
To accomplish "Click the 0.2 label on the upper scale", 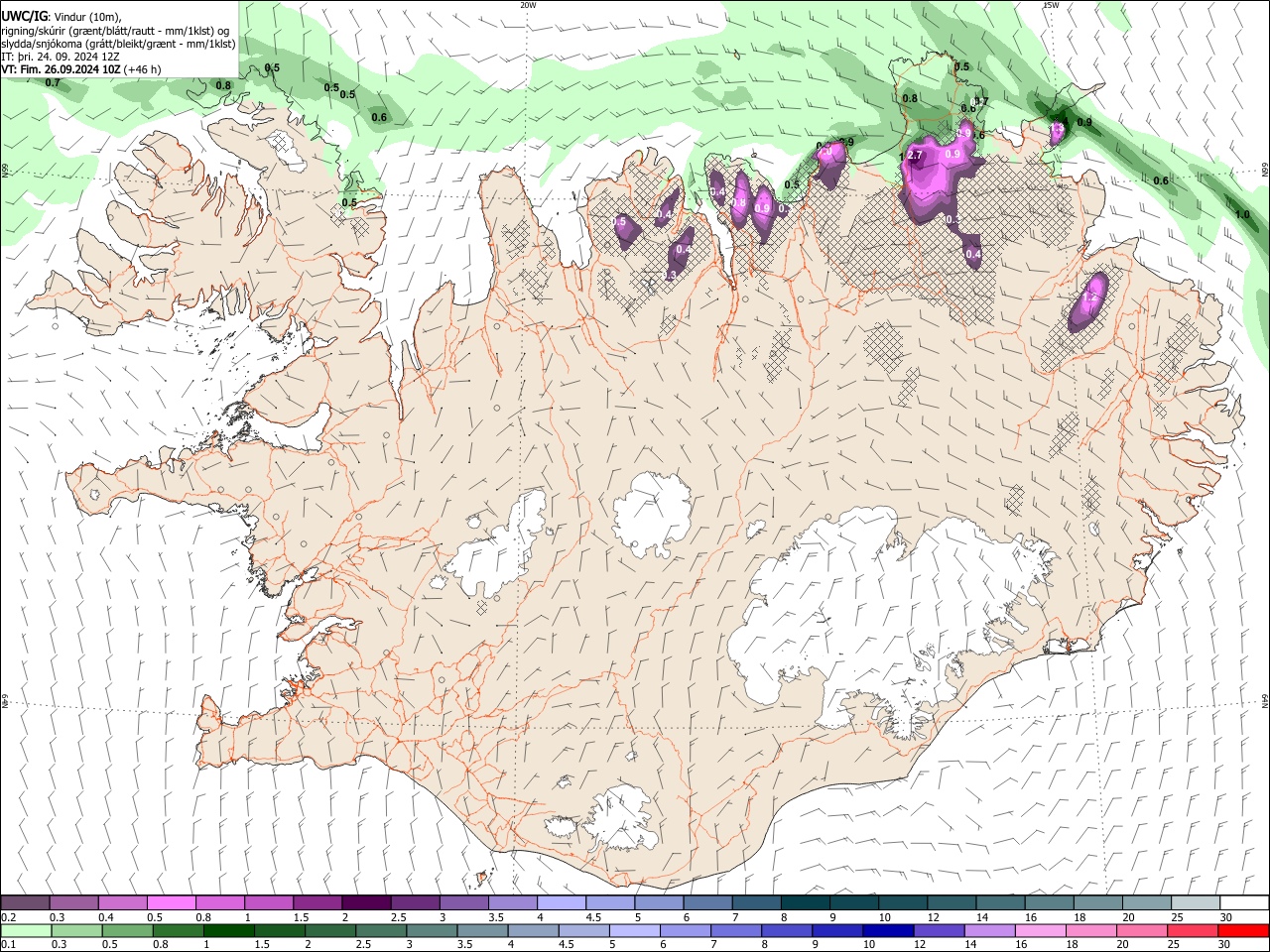I will pyautogui.click(x=8, y=917).
